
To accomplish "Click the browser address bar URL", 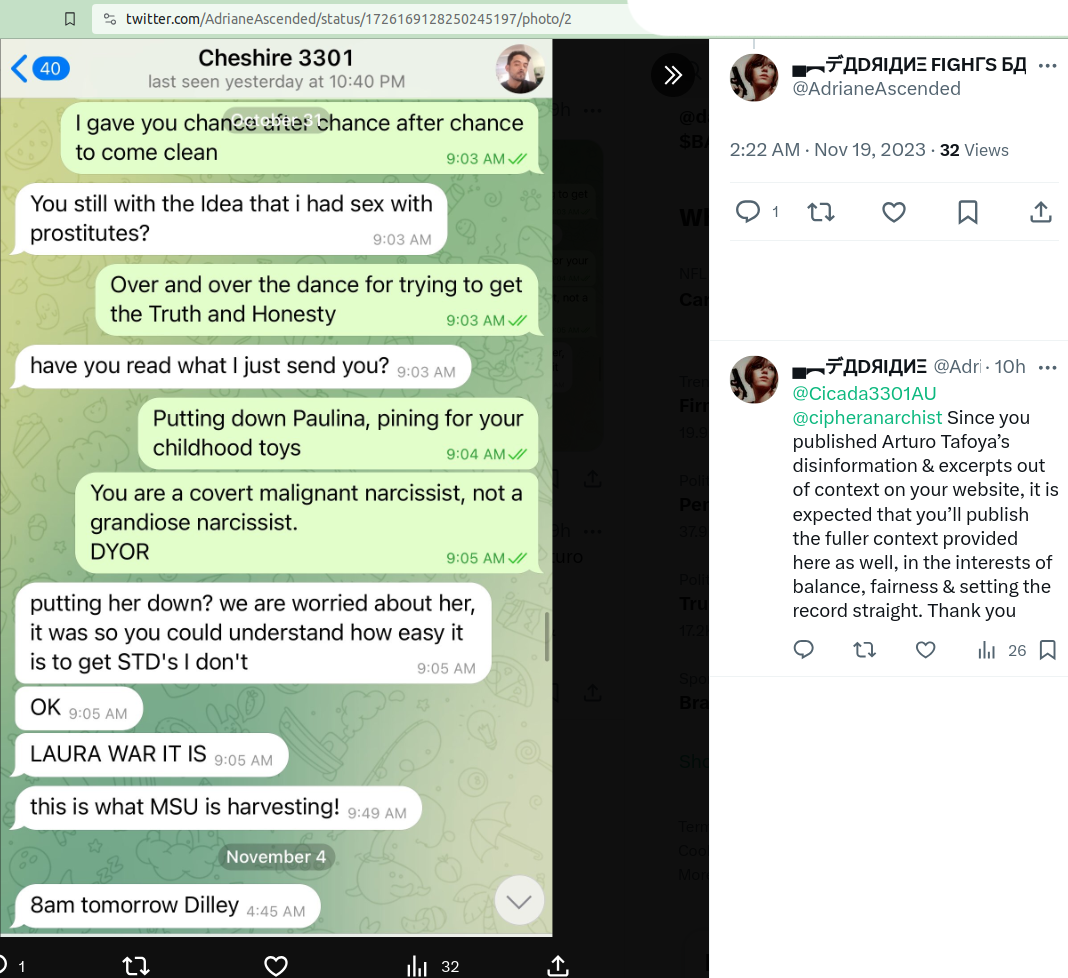I will [x=348, y=19].
